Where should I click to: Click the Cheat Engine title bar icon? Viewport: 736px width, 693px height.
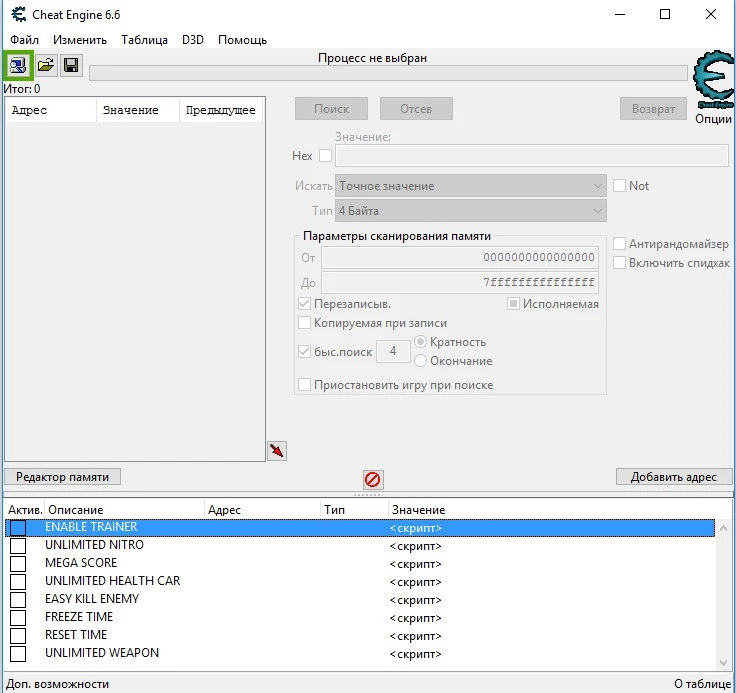pyautogui.click(x=19, y=15)
